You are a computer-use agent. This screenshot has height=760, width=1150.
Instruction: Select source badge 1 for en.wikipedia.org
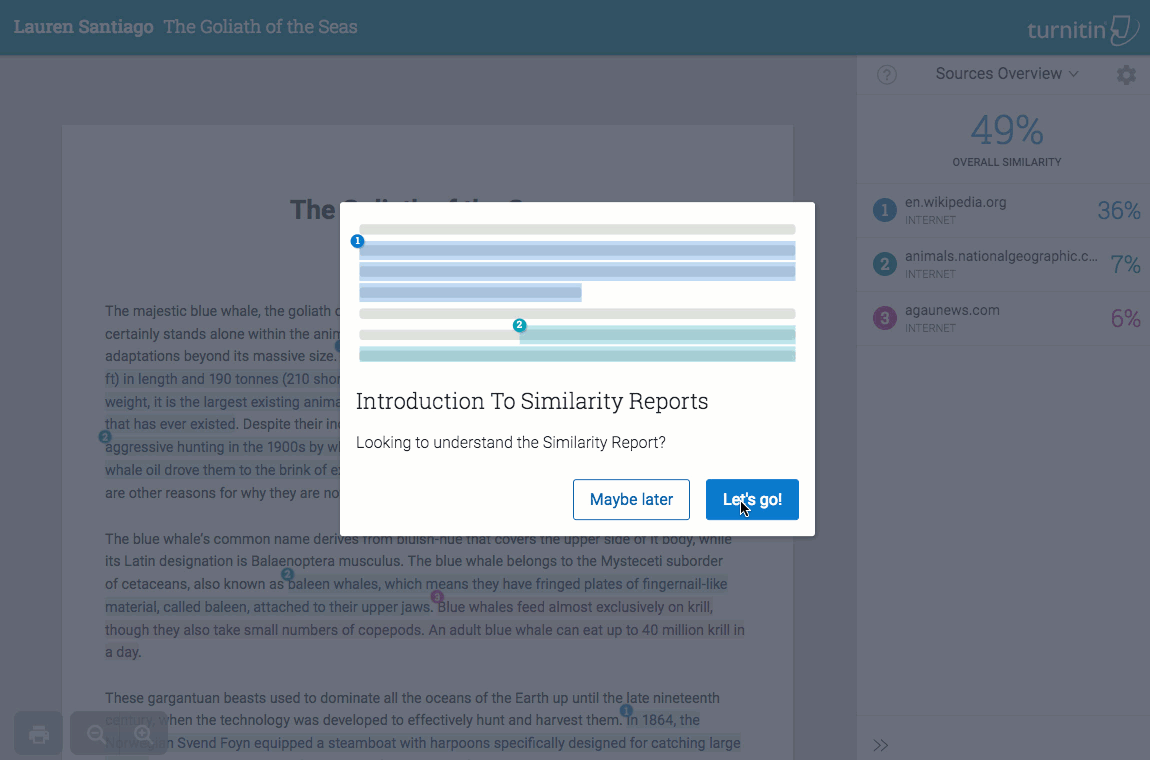tap(885, 211)
